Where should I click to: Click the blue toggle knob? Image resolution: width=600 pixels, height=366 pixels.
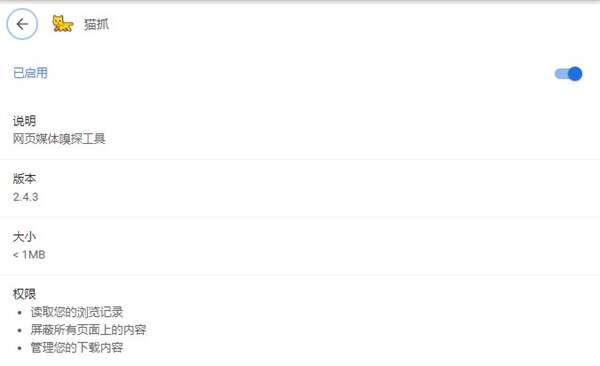pos(575,74)
